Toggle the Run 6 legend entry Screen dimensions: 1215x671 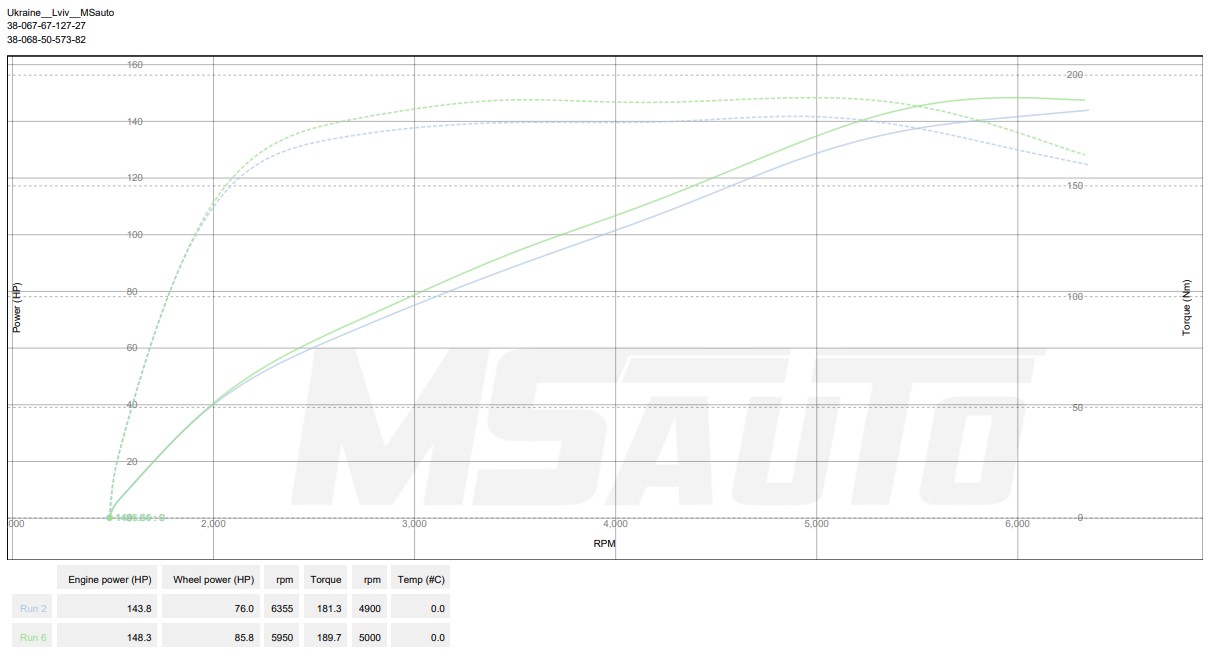click(x=33, y=637)
